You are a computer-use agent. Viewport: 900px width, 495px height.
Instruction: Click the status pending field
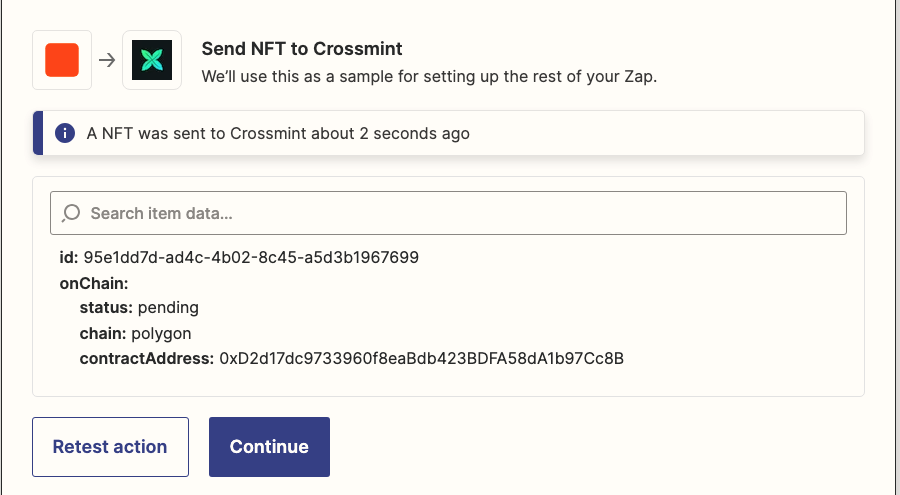coord(139,308)
